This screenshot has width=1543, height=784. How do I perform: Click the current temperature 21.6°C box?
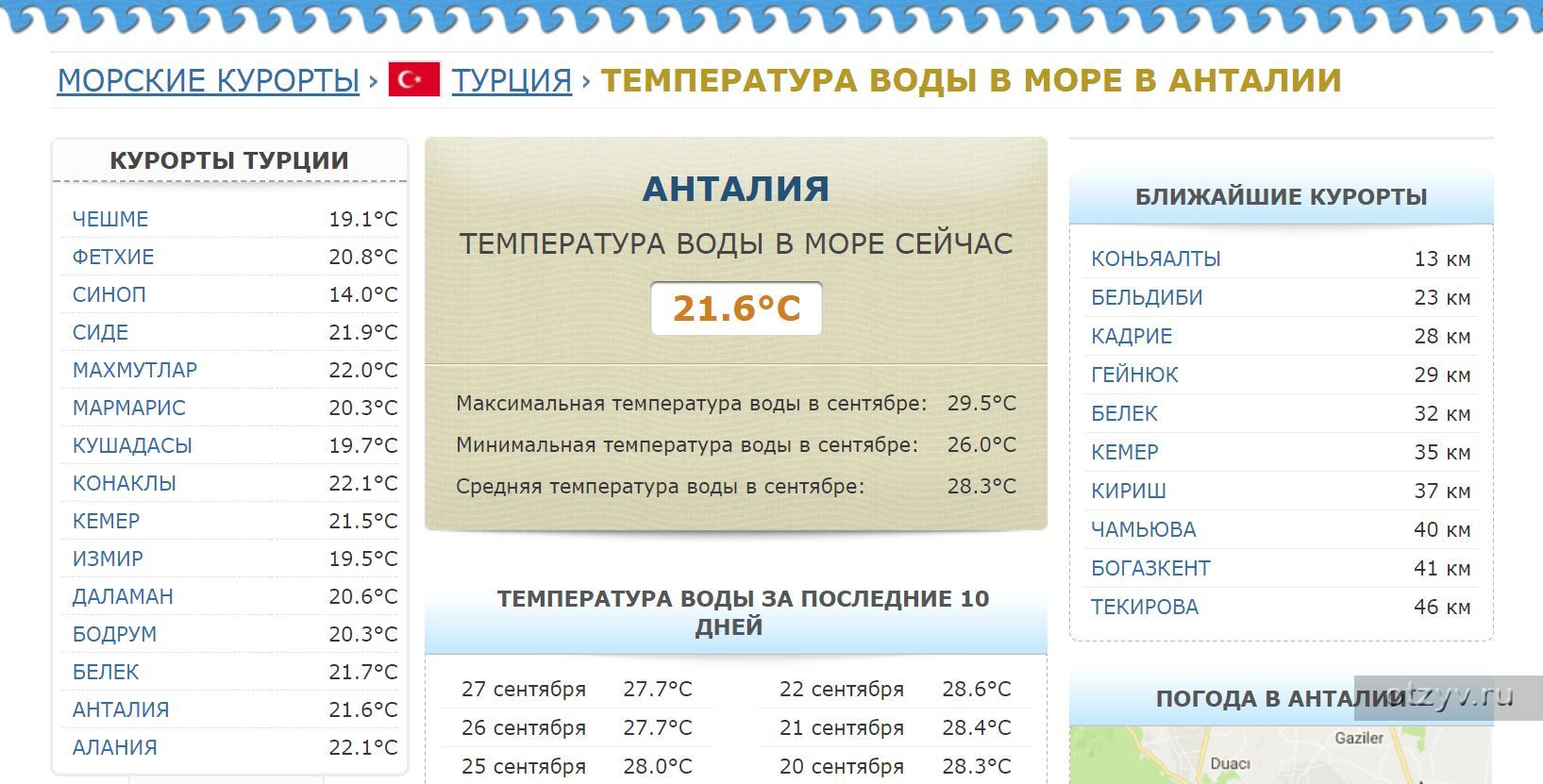736,309
